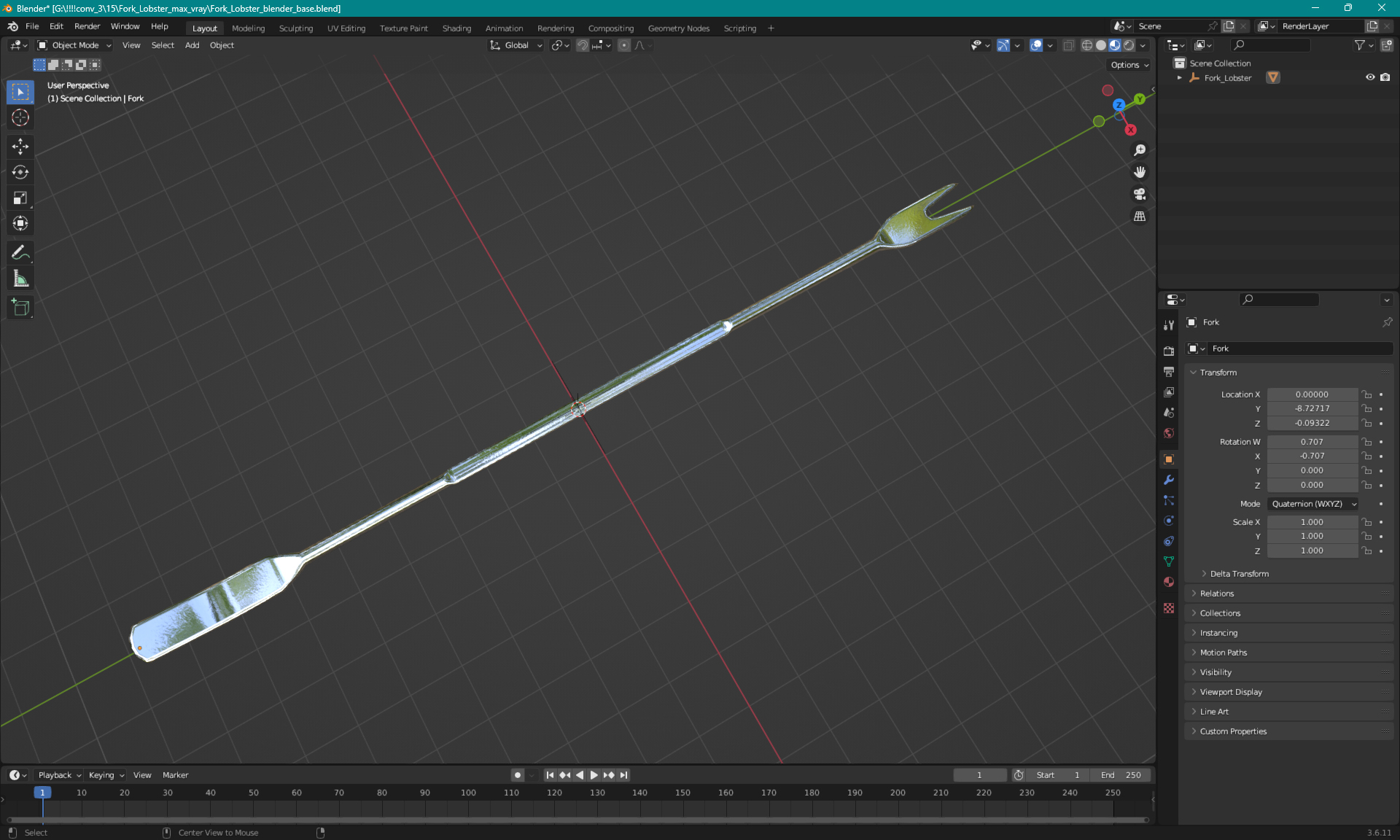Screen dimensions: 1400x840
Task: Edit the End frame 250 field
Action: (1121, 775)
